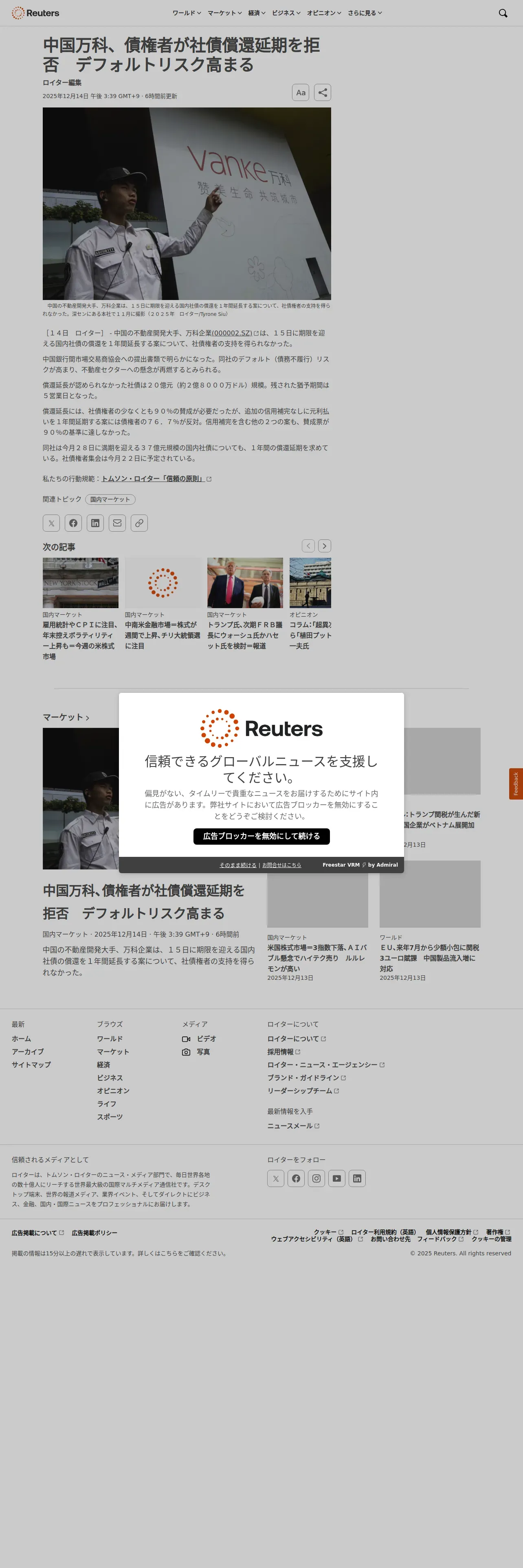Open 個人情報保護方針 link
The image size is (523, 1568).
[452, 1232]
